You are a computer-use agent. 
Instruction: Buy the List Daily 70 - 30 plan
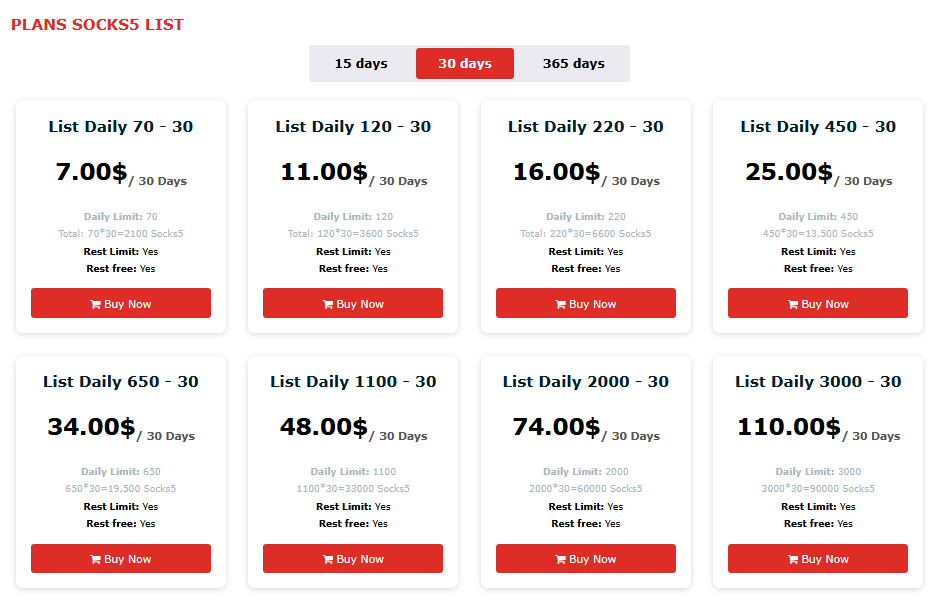[x=121, y=304]
